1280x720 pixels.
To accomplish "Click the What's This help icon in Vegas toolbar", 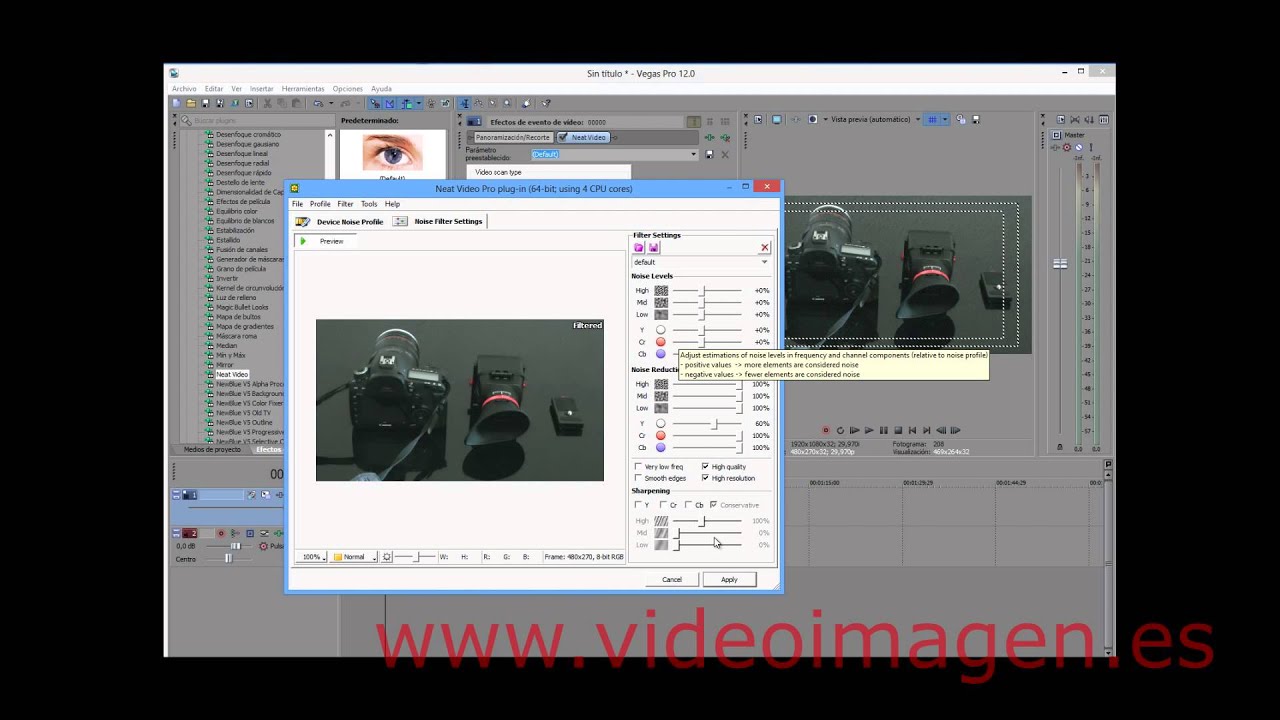I will pyautogui.click(x=545, y=103).
